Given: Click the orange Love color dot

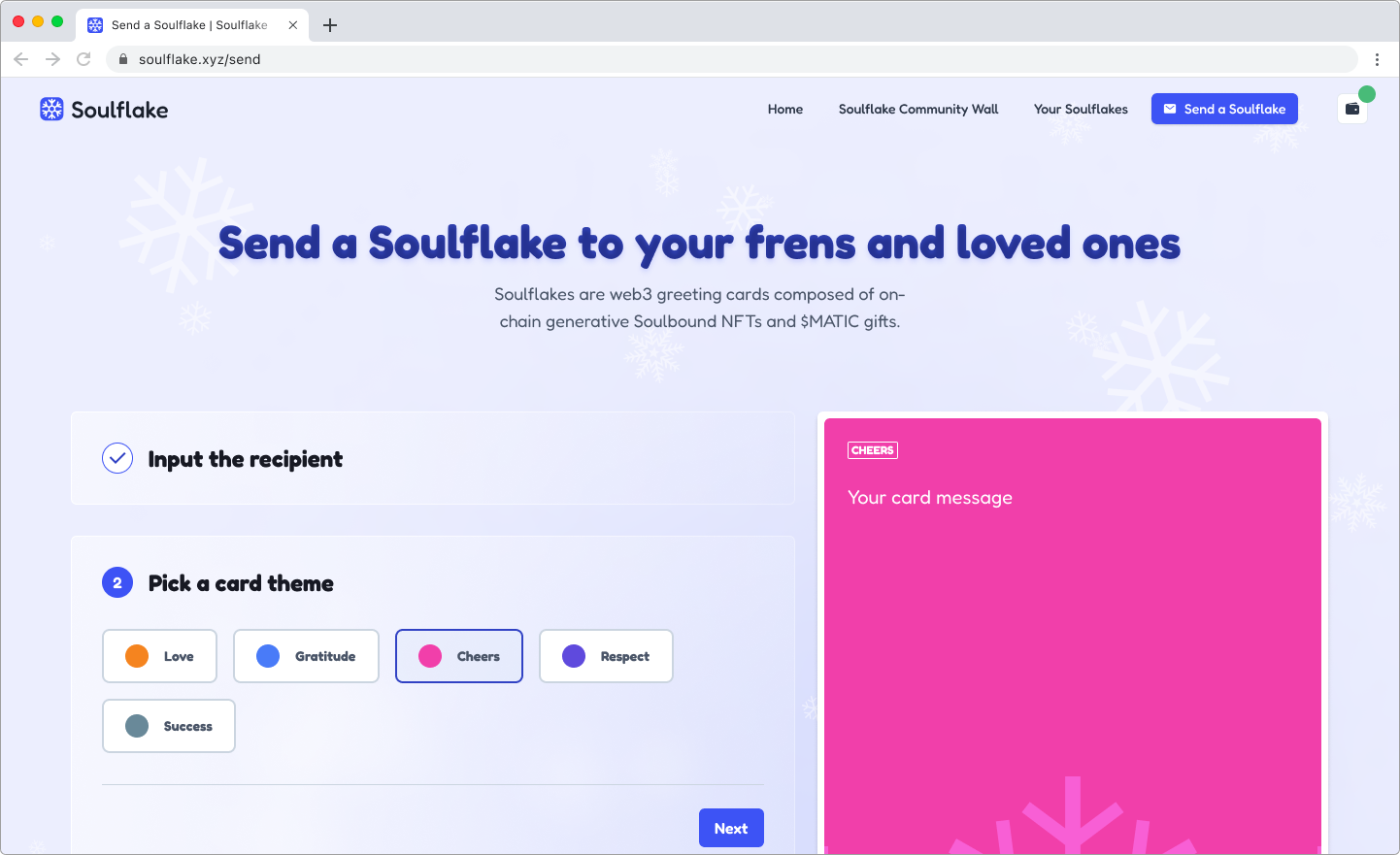Looking at the screenshot, I should [x=137, y=656].
